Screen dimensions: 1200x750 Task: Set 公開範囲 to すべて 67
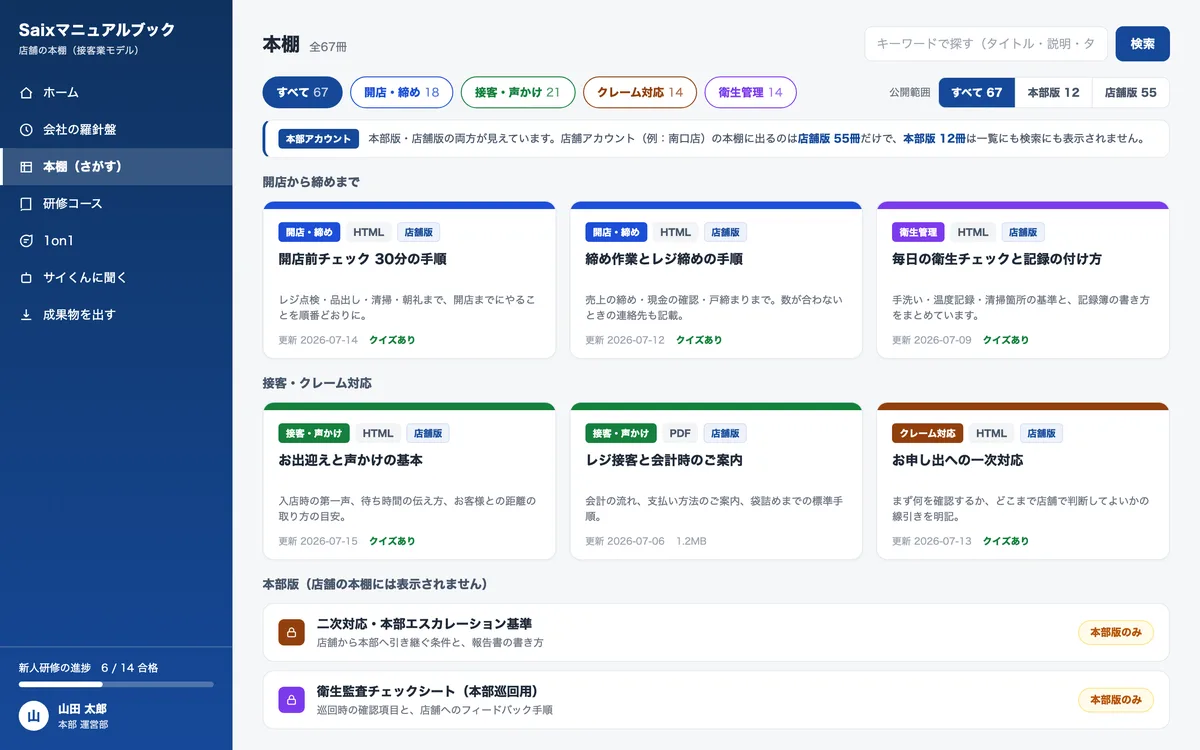tap(977, 92)
